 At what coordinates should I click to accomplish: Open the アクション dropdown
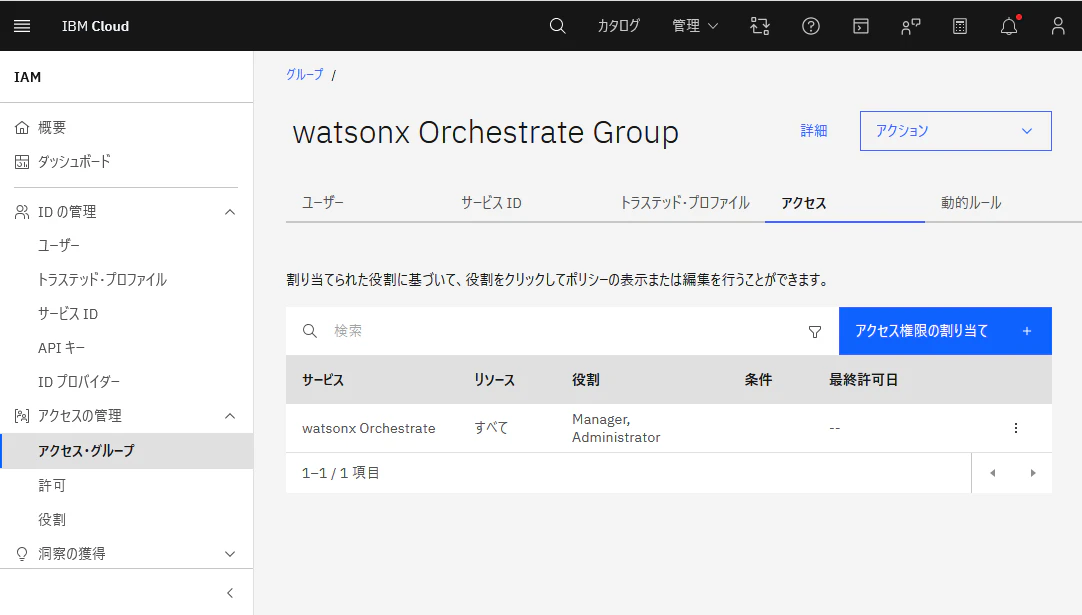956,131
